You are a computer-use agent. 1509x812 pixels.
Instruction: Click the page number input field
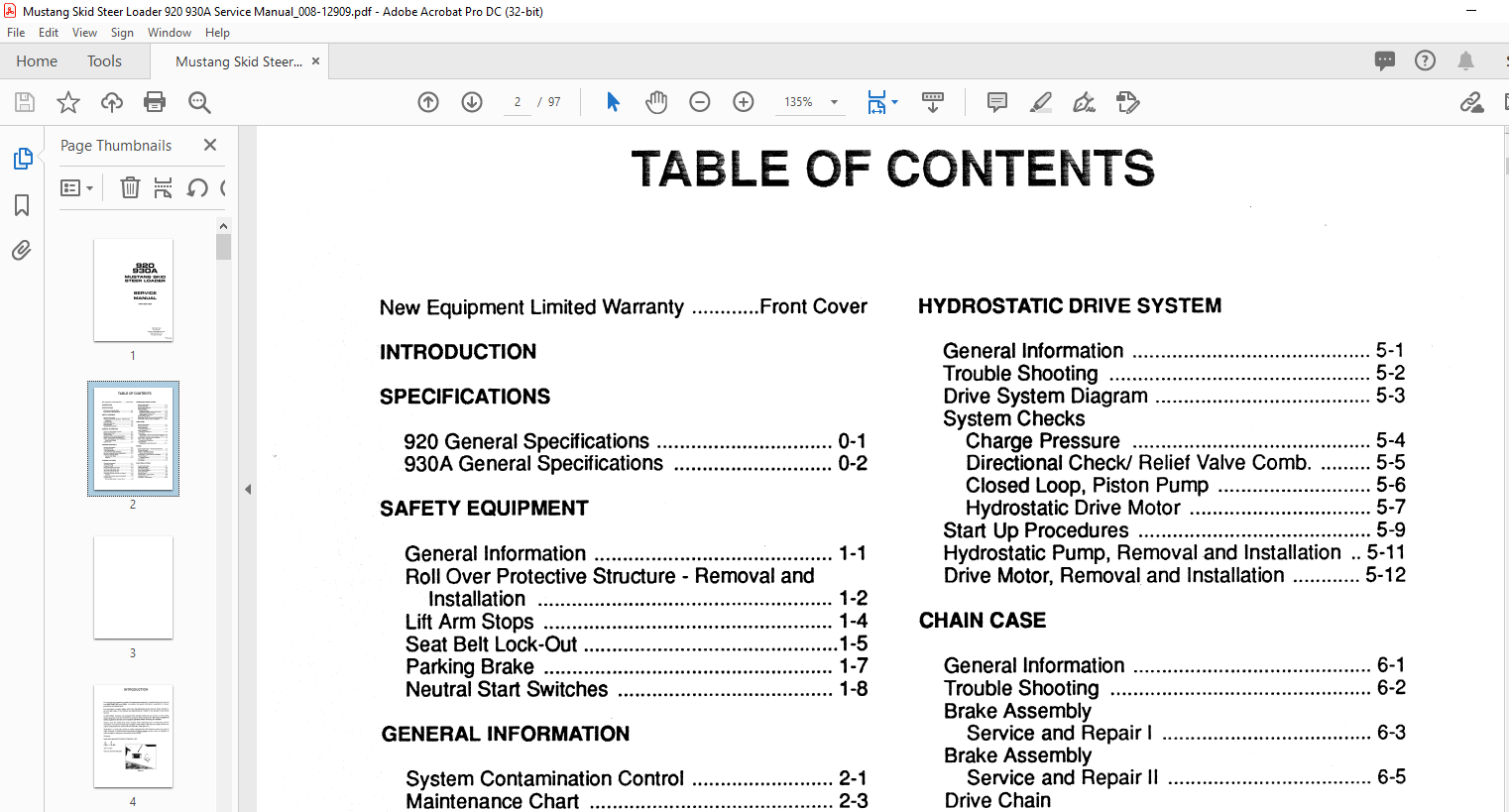tap(518, 102)
